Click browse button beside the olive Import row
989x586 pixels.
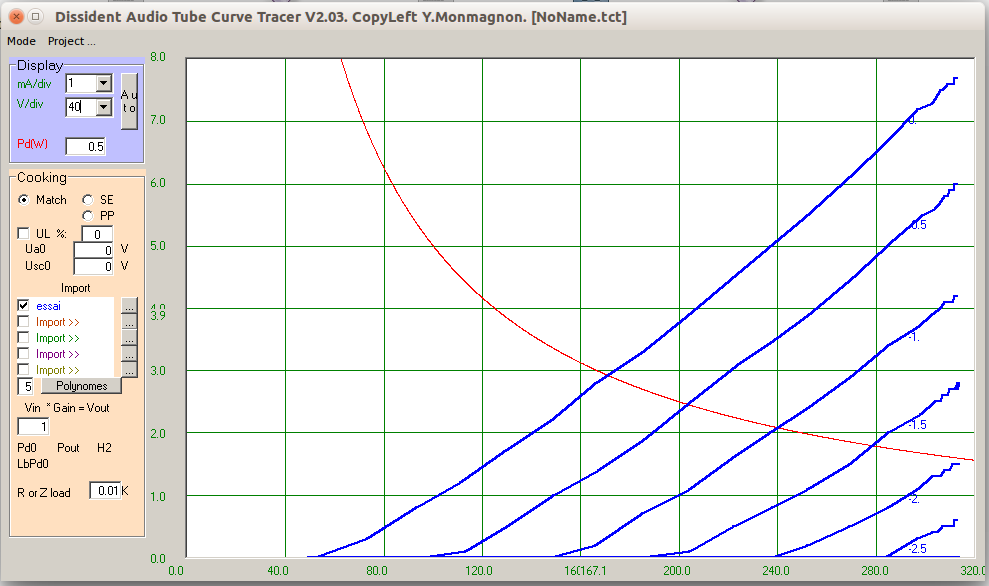128,370
